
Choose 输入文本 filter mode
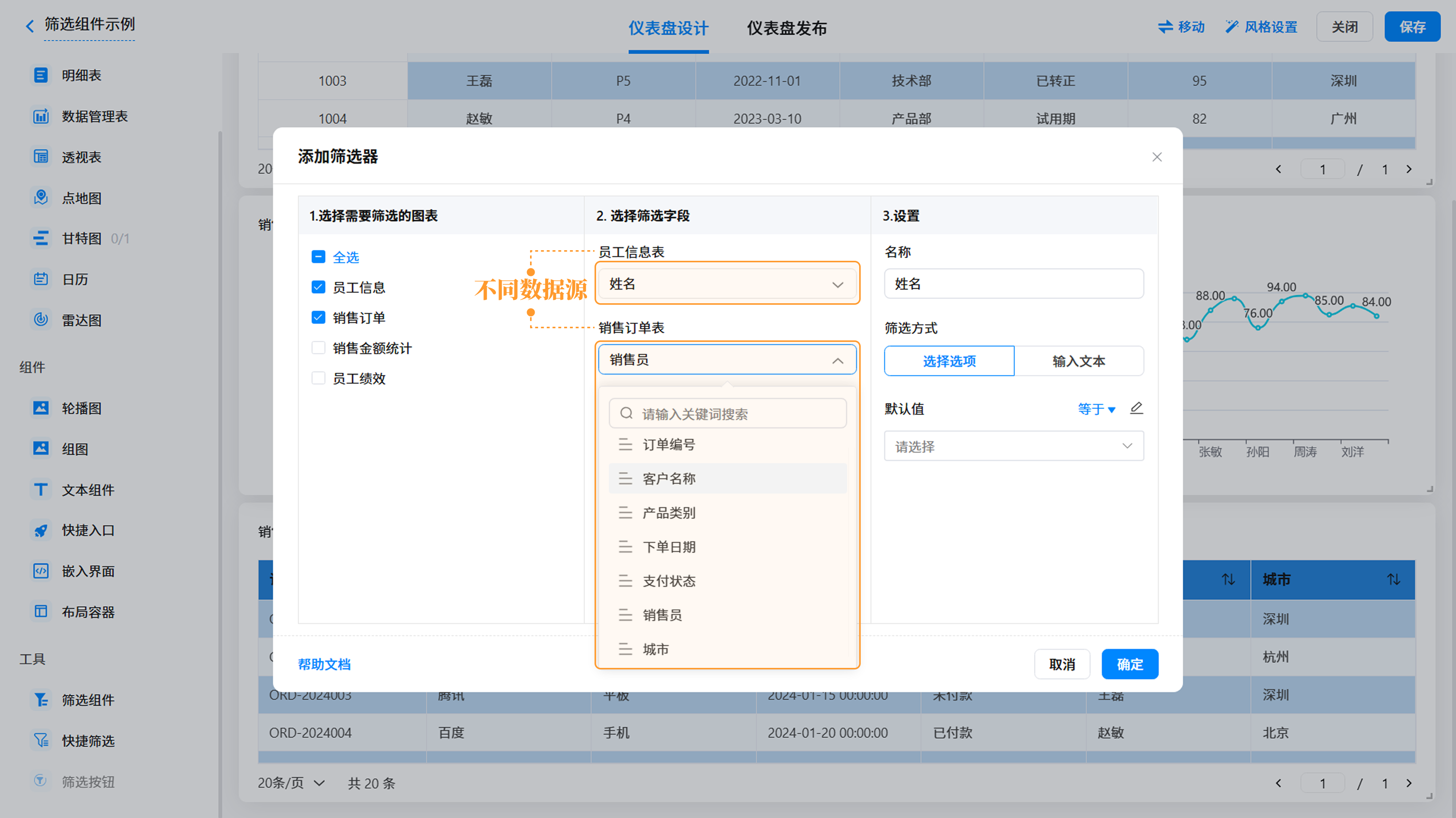tap(1078, 360)
